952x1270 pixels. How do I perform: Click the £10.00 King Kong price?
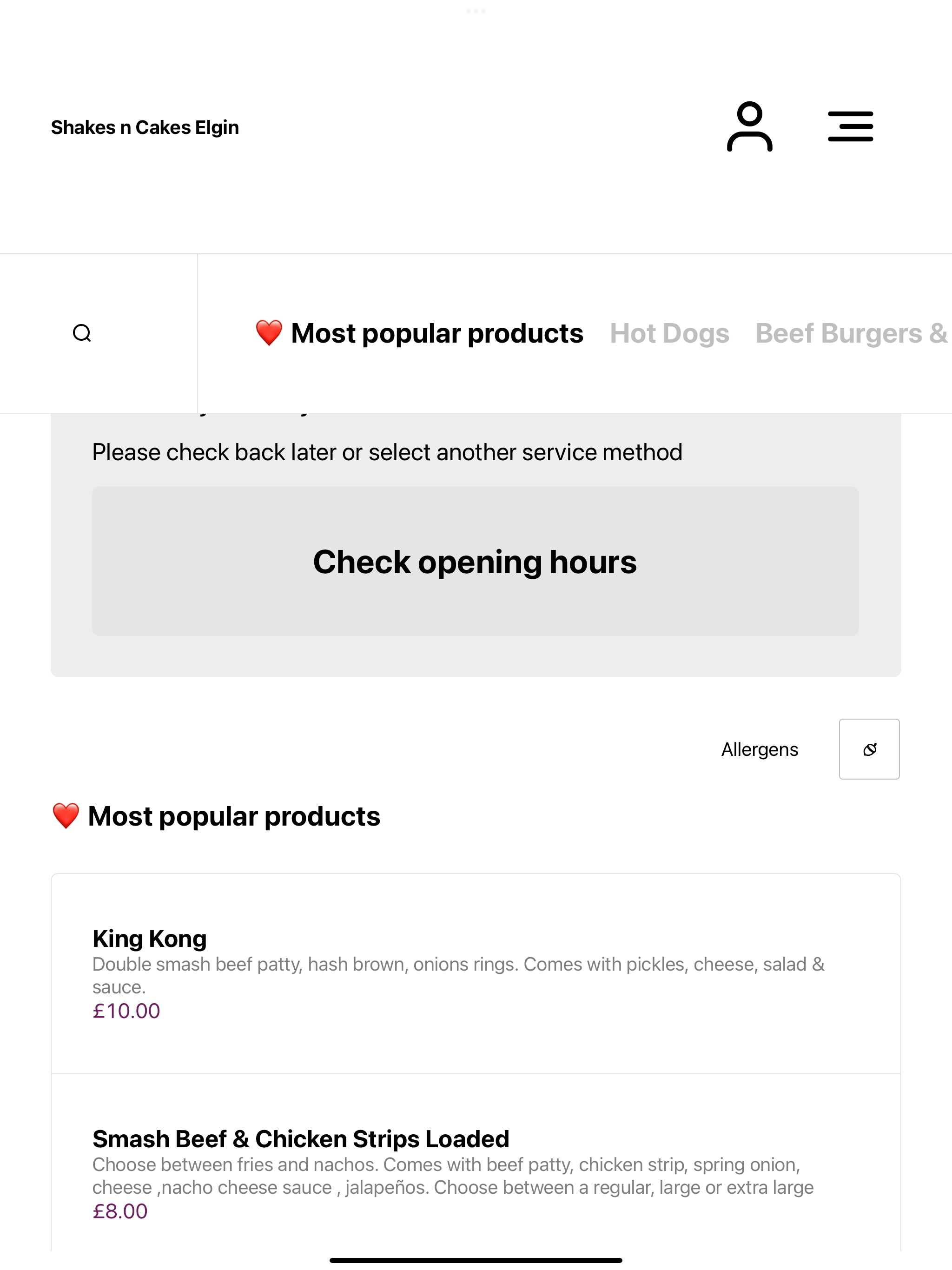[126, 1011]
